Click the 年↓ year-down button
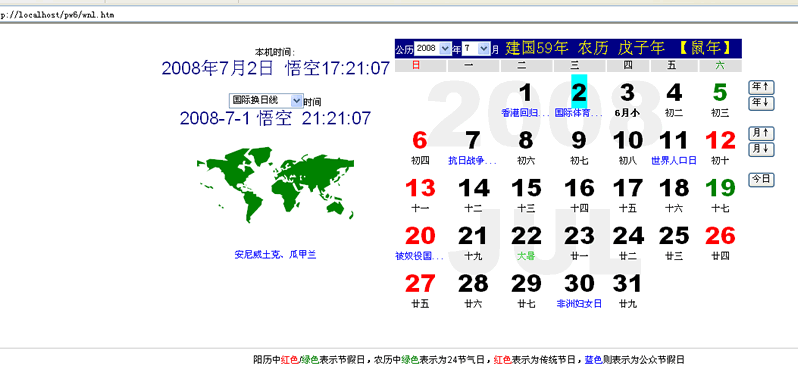798x376 pixels. point(761,103)
